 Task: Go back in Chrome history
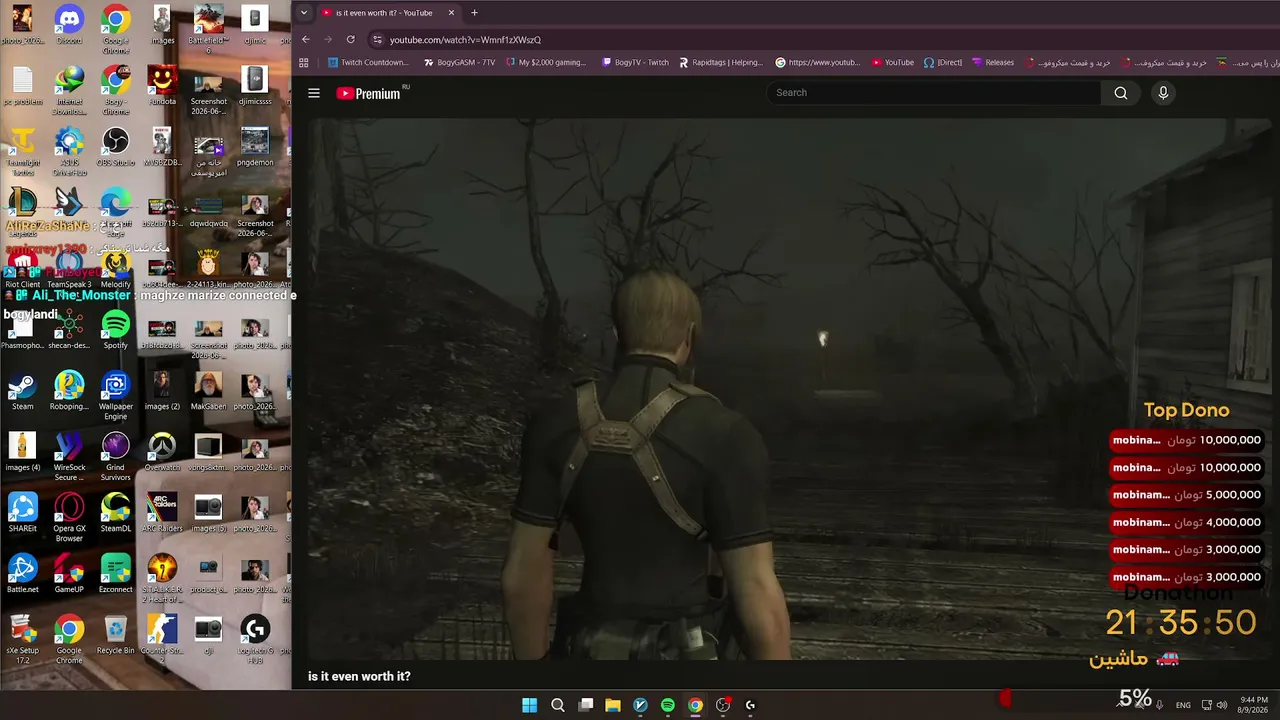pos(306,40)
